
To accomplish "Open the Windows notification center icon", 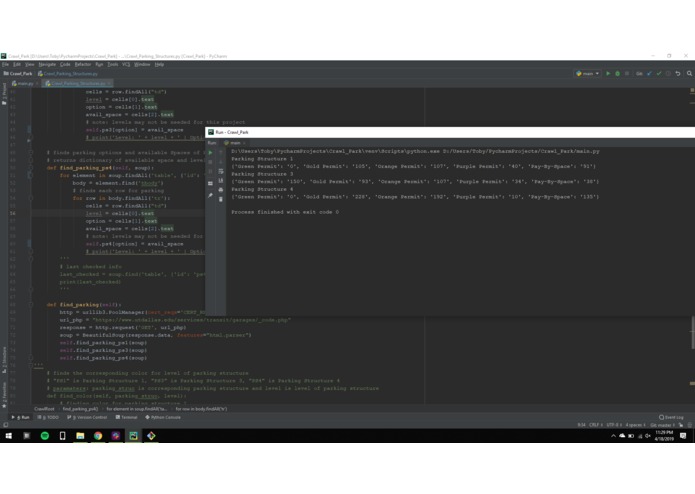I will pyautogui.click(x=683, y=436).
